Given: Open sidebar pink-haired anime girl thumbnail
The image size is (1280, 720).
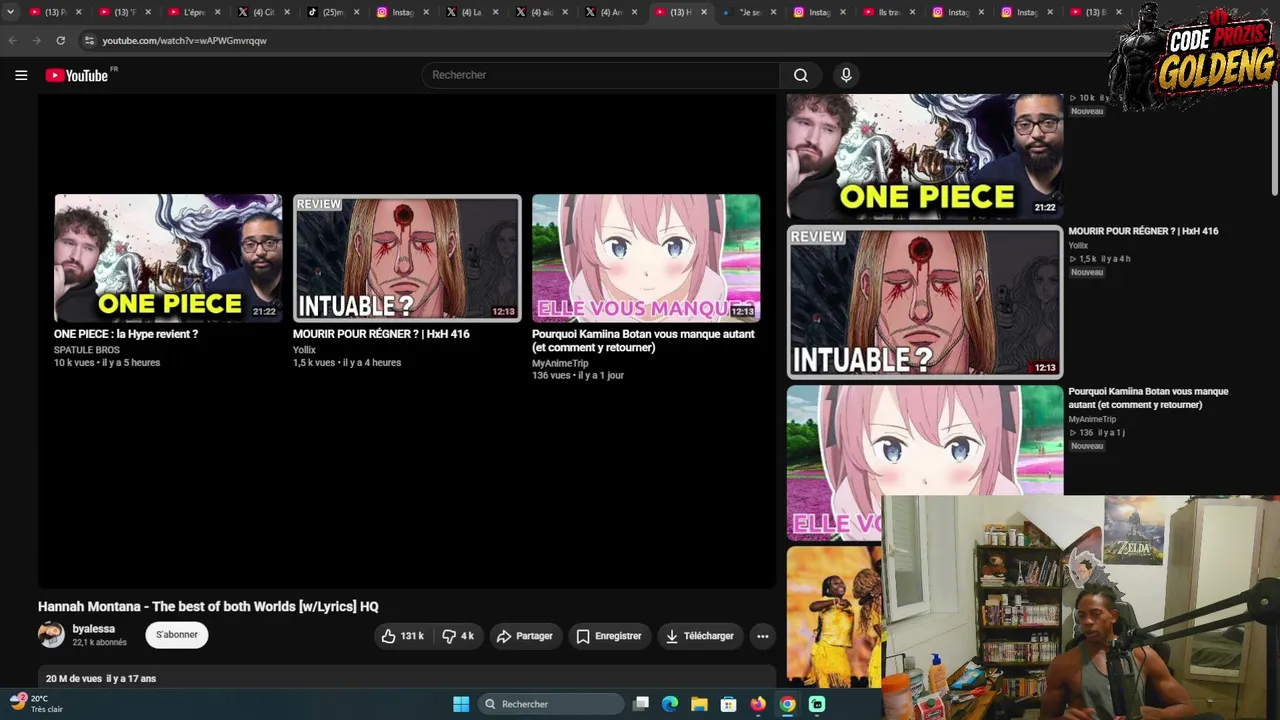Looking at the screenshot, I should [925, 463].
